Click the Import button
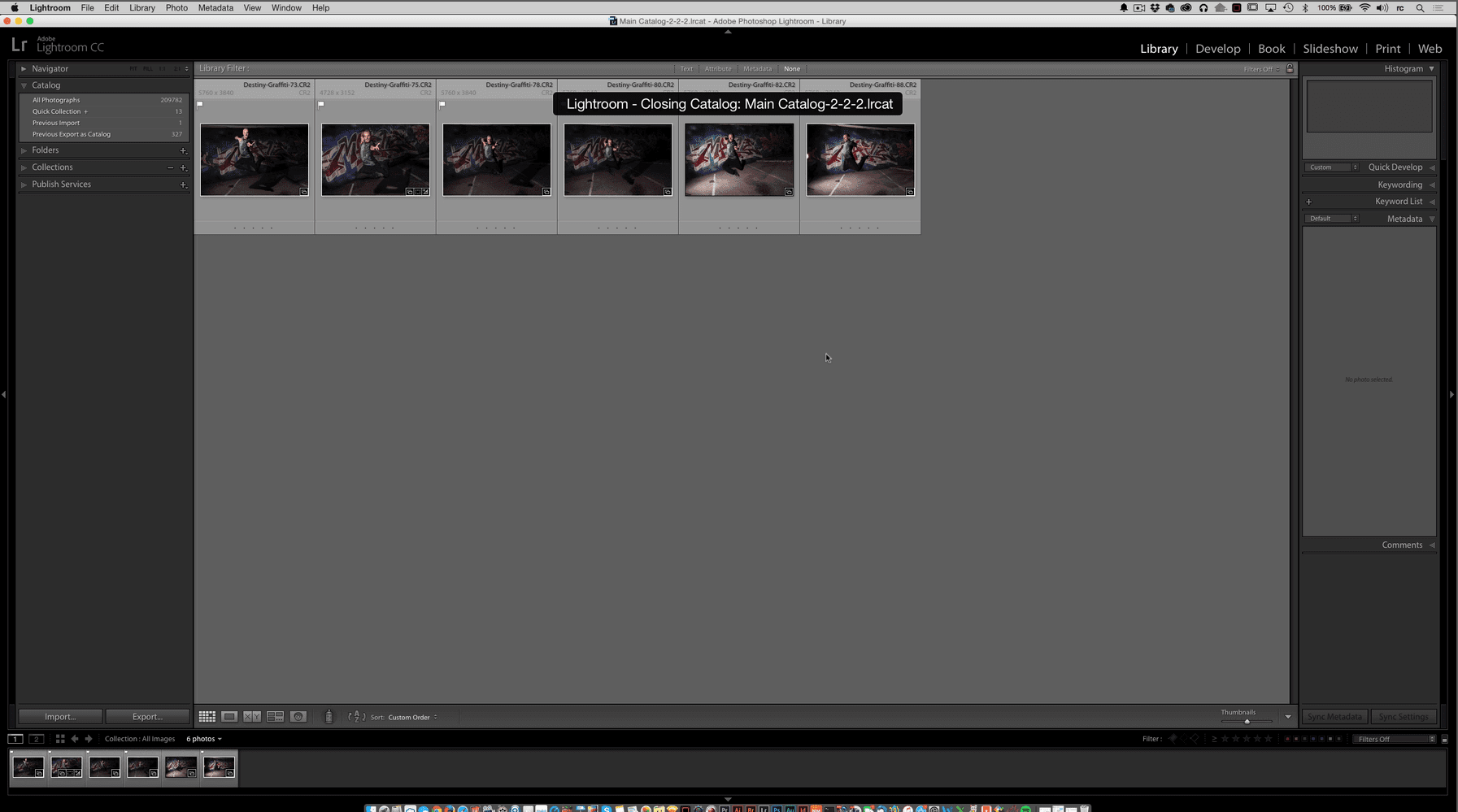This screenshot has height=812, width=1458. click(59, 716)
